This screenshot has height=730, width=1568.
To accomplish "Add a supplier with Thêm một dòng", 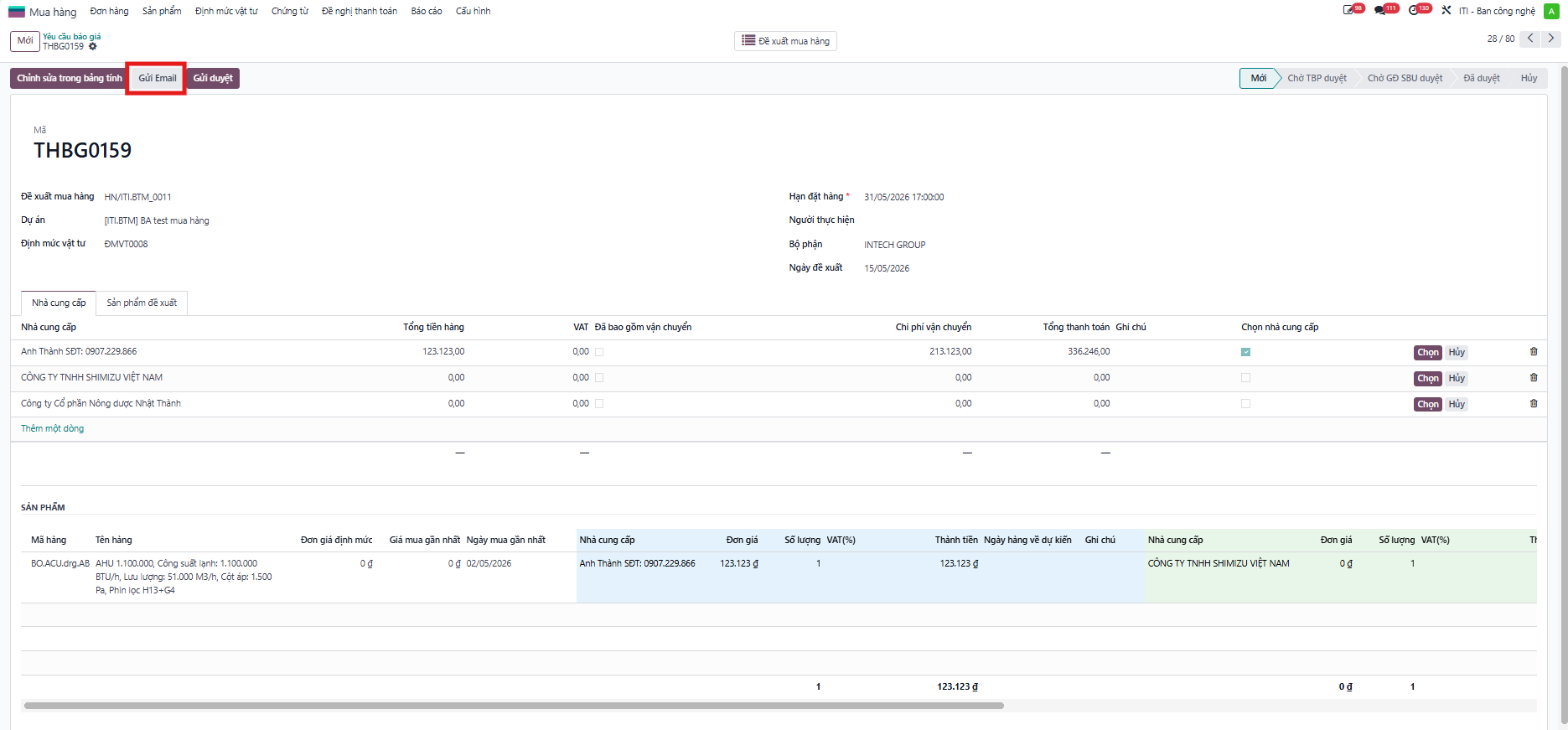I will (52, 428).
